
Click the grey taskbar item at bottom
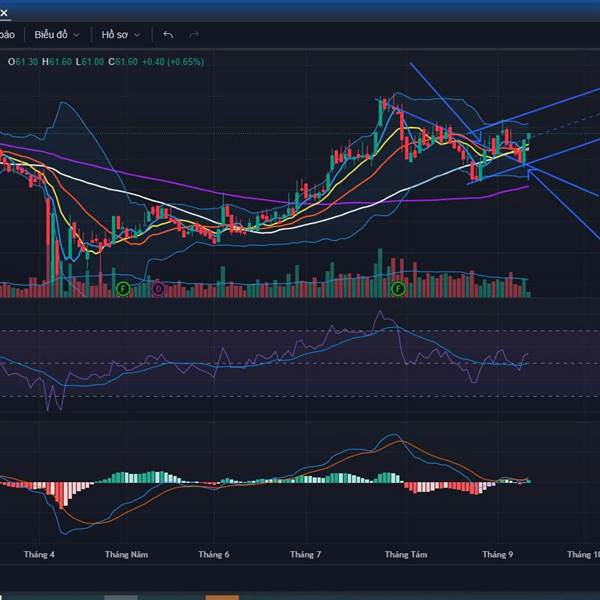(121, 596)
